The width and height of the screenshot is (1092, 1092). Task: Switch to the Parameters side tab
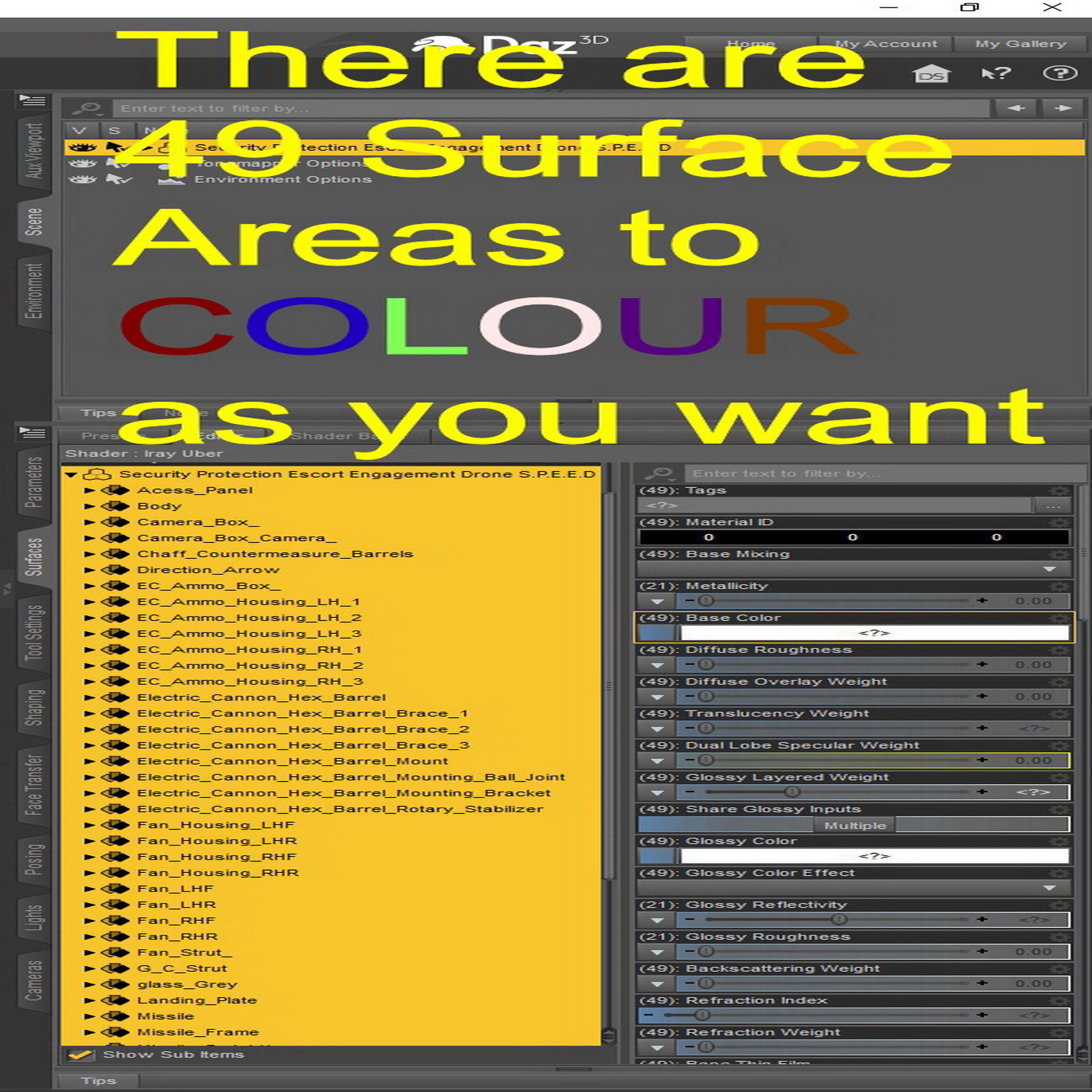pyautogui.click(x=33, y=482)
